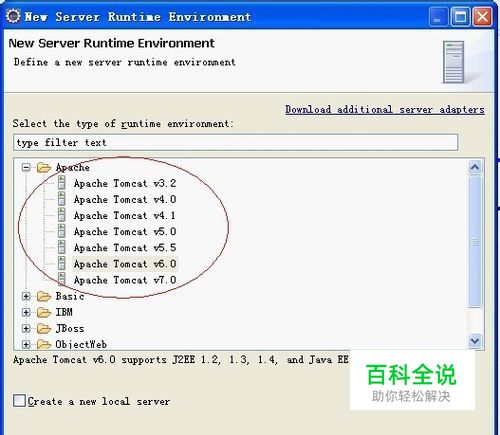Click the Apache Tomcat v4.1 server icon
The height and width of the screenshot is (435, 500).
click(x=62, y=215)
